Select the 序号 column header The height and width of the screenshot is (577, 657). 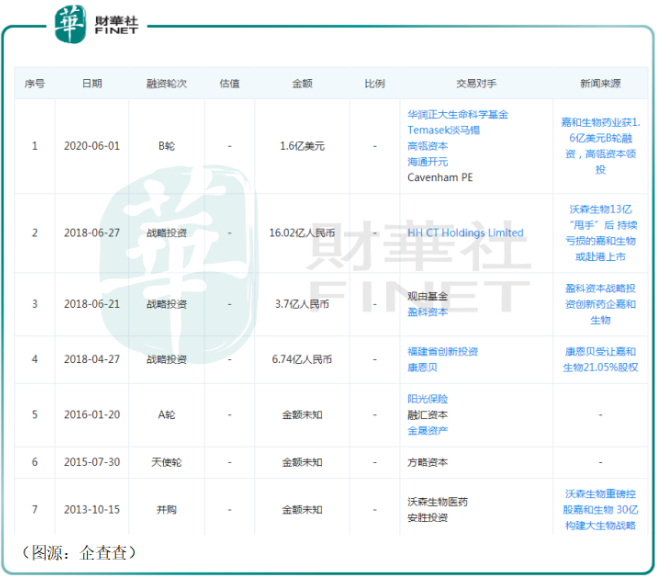[x=35, y=84]
